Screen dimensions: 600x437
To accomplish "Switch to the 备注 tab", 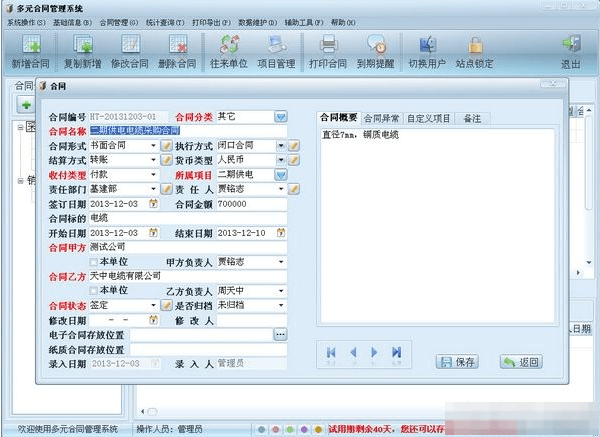I will 472,119.
